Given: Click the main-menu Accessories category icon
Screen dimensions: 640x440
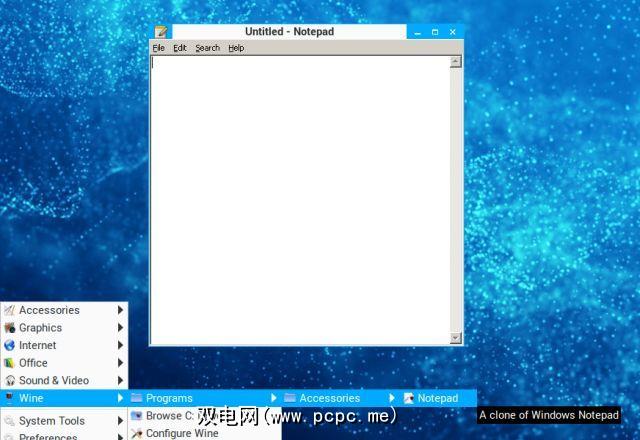Looking at the screenshot, I should (9, 310).
